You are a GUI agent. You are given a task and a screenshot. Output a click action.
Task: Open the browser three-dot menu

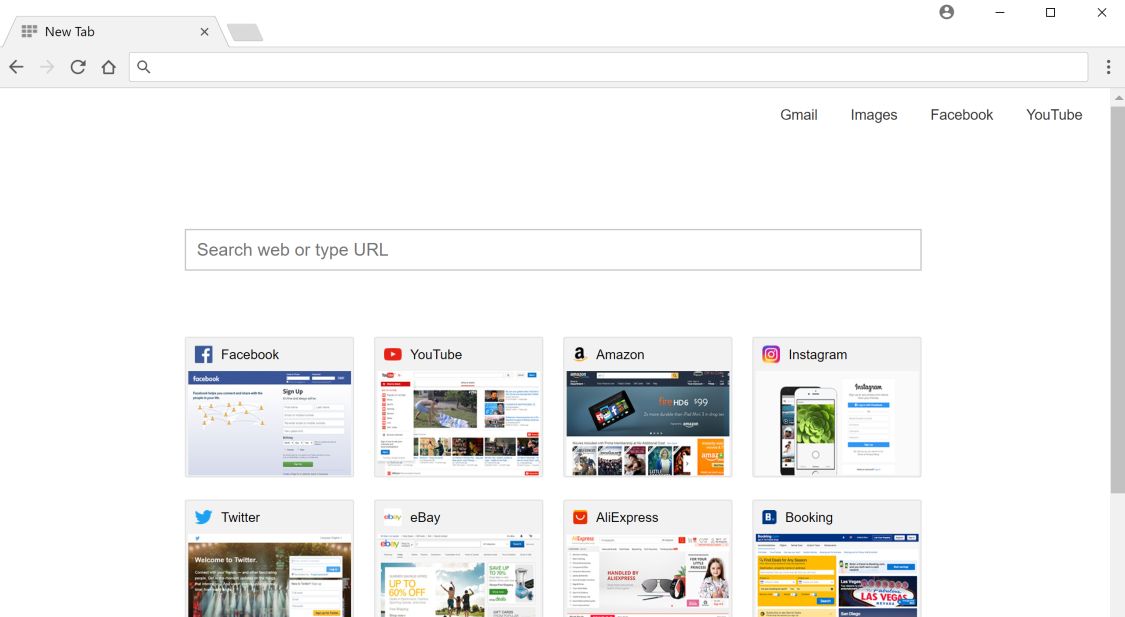(x=1108, y=67)
